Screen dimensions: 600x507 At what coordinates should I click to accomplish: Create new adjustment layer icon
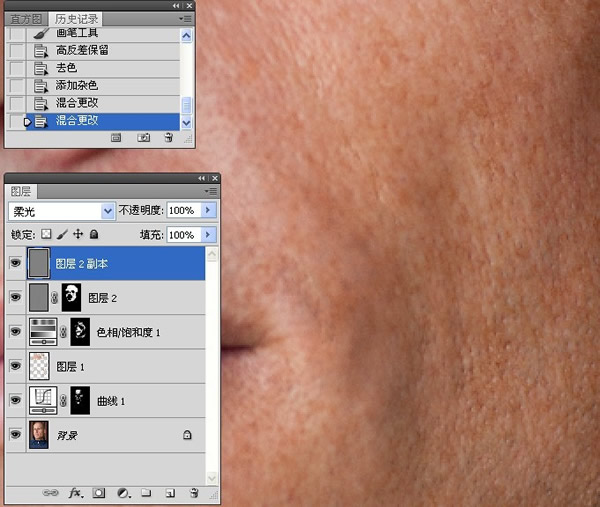coord(123,493)
